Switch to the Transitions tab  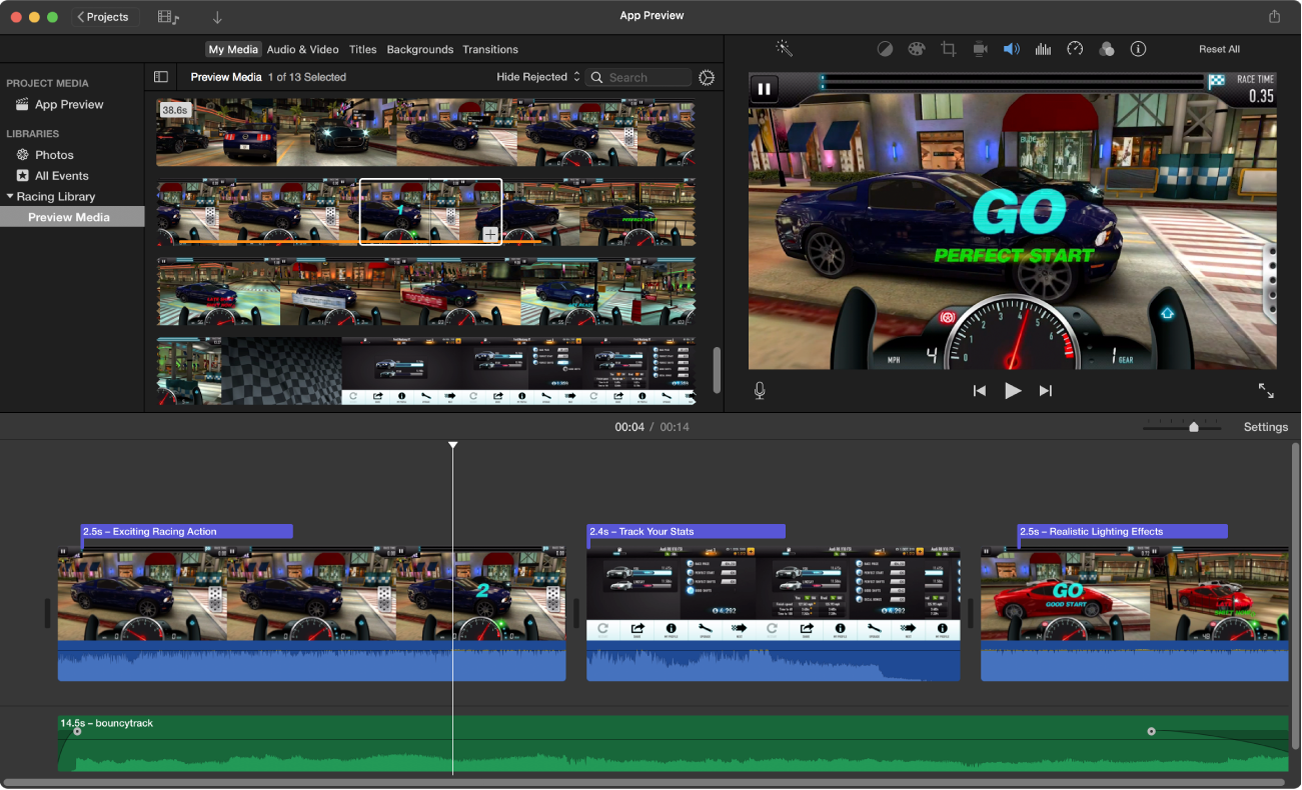(x=490, y=49)
